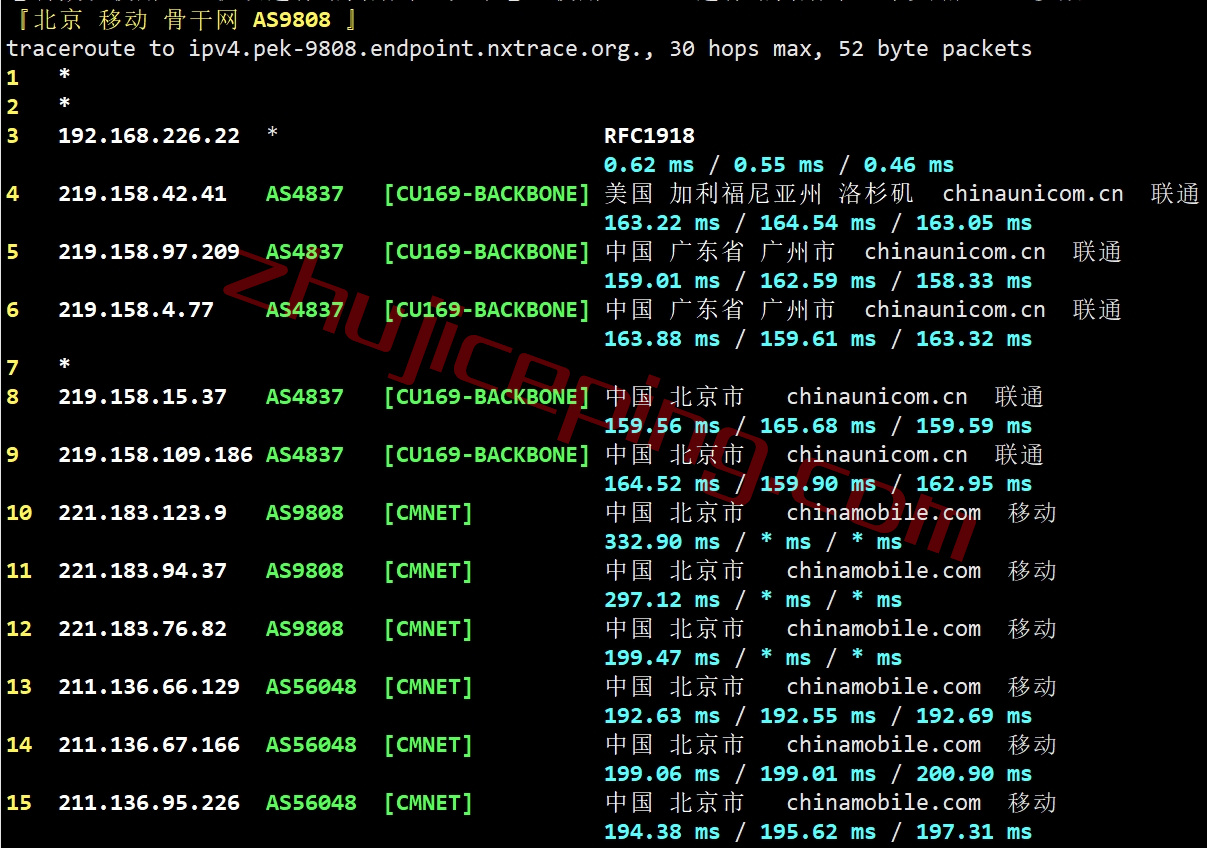The image size is (1207, 848).
Task: Select IP 219.158.42.41 on hop 4
Action: tap(142, 194)
